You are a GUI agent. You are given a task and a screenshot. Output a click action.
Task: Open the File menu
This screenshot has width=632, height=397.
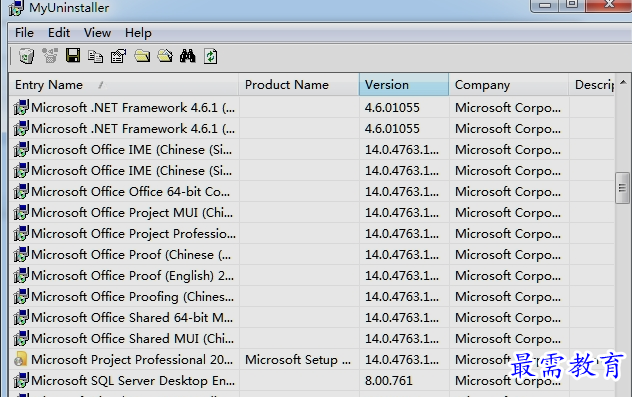(x=24, y=33)
